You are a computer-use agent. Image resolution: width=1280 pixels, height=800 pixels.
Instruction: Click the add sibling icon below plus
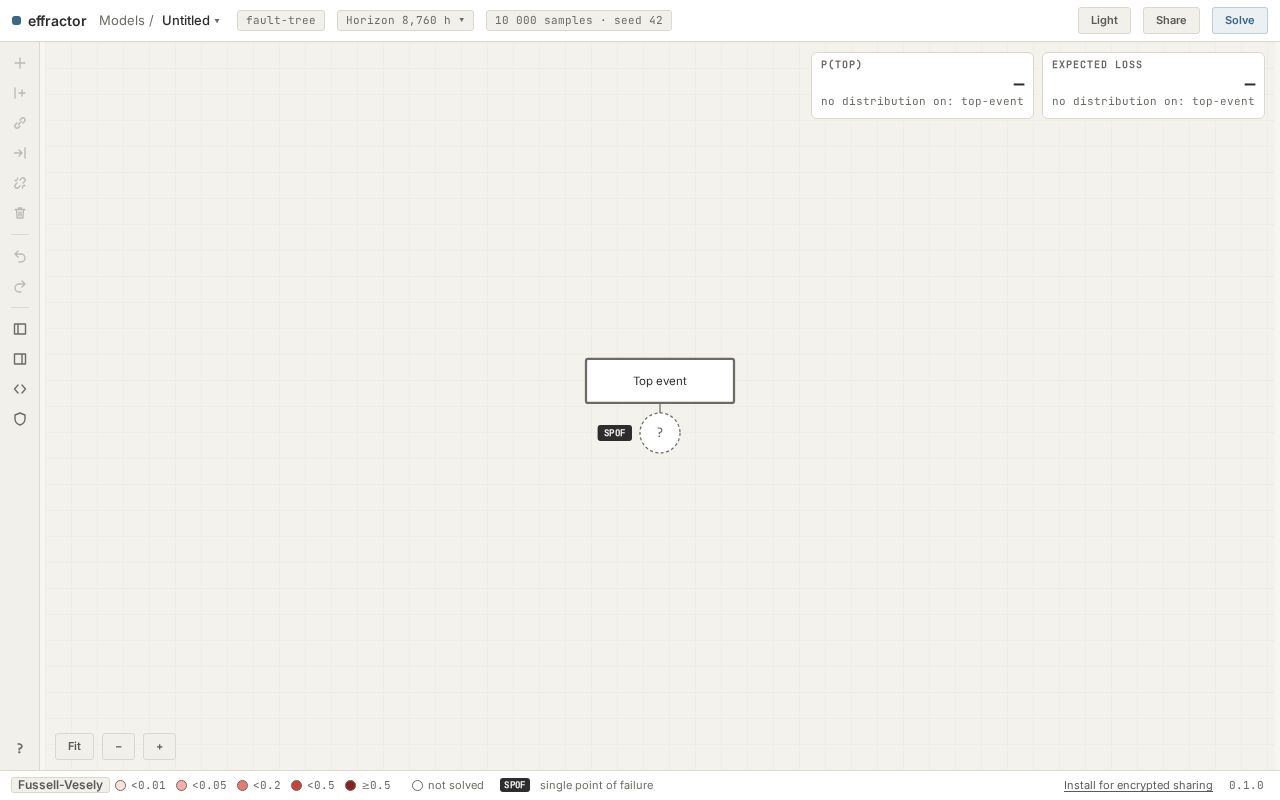pyautogui.click(x=19, y=93)
